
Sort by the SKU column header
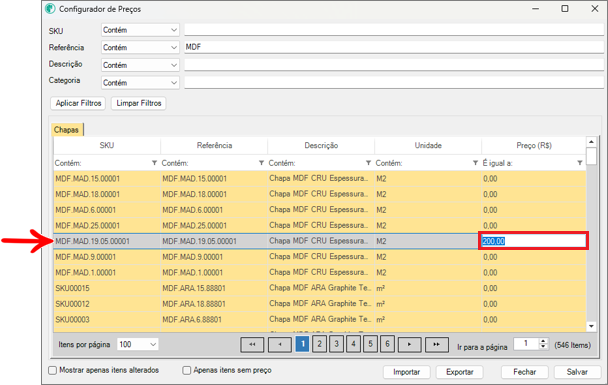click(x=107, y=145)
